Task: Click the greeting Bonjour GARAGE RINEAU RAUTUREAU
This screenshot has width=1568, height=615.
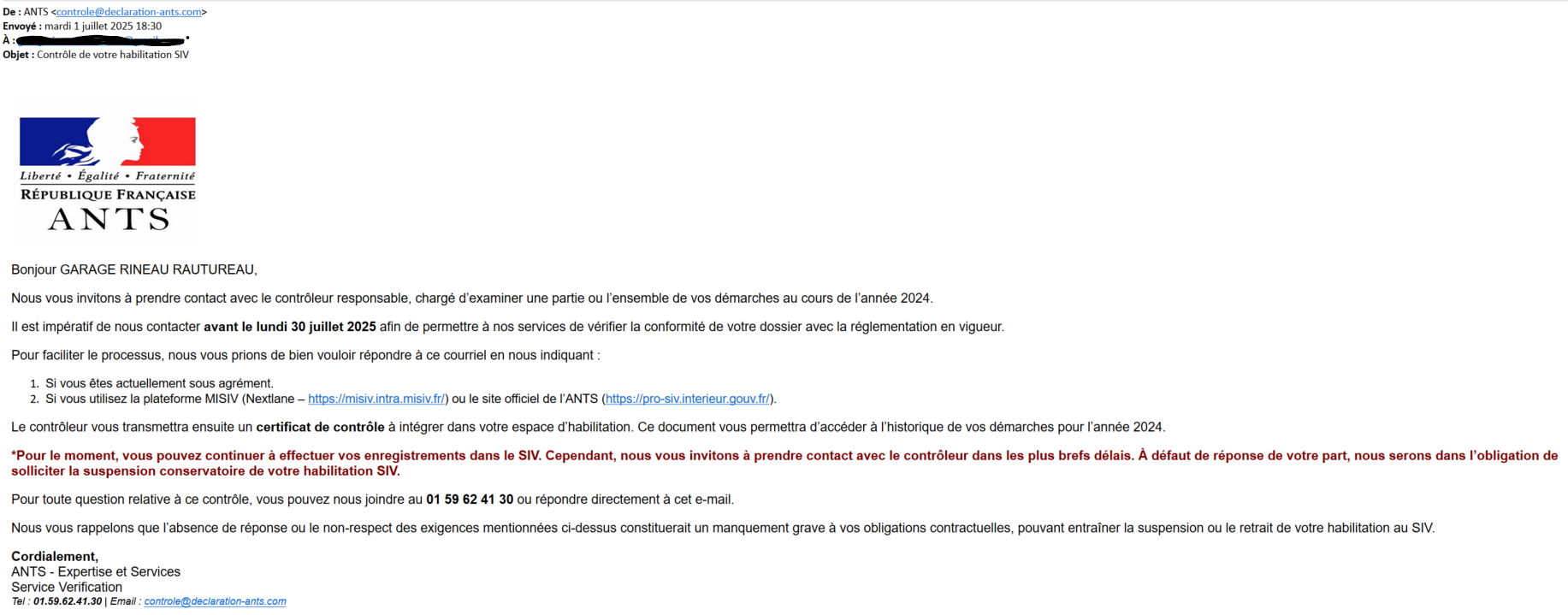Action: (134, 269)
